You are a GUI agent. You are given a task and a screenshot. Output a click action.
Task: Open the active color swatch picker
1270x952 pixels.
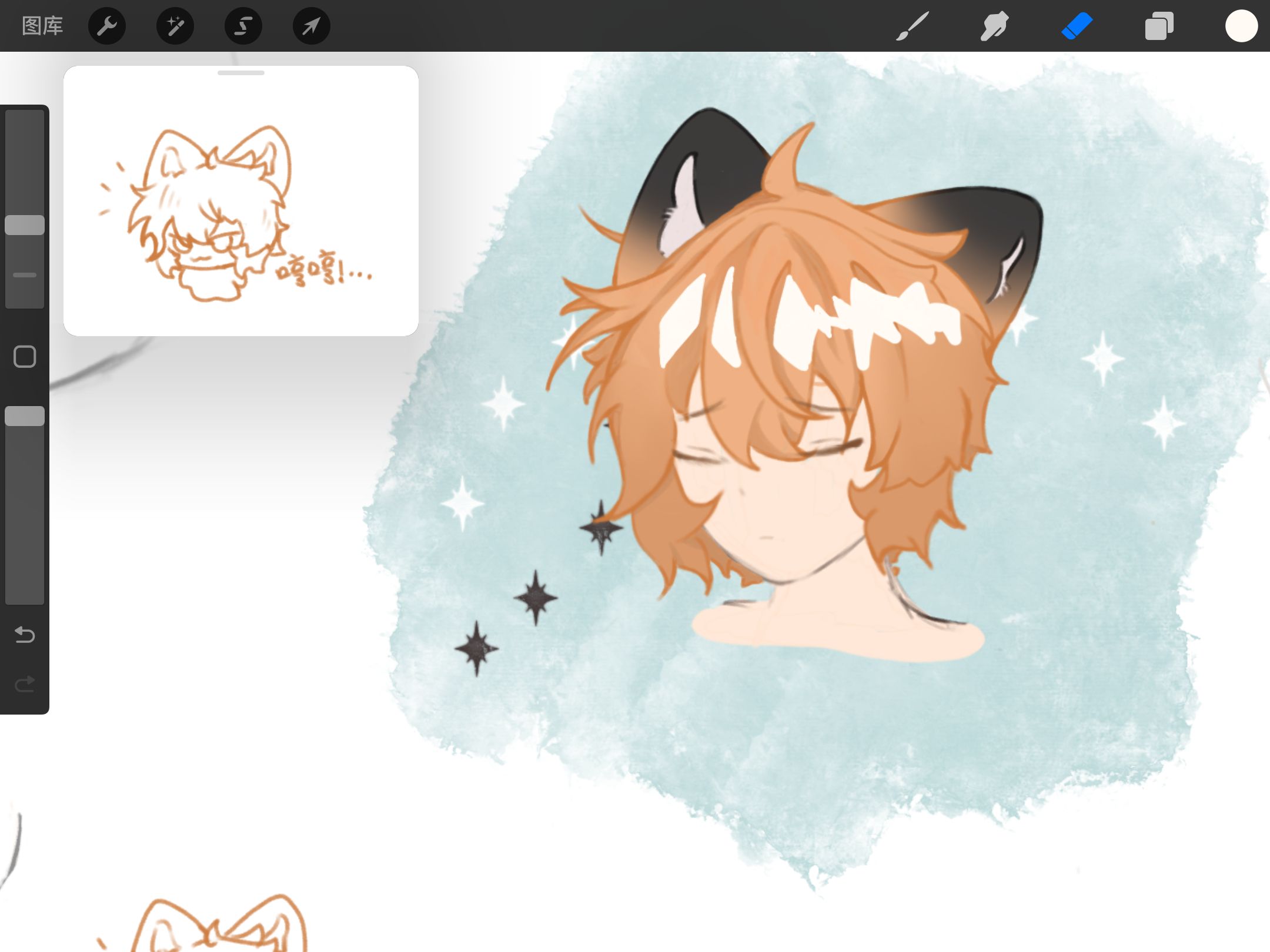coord(1241,26)
